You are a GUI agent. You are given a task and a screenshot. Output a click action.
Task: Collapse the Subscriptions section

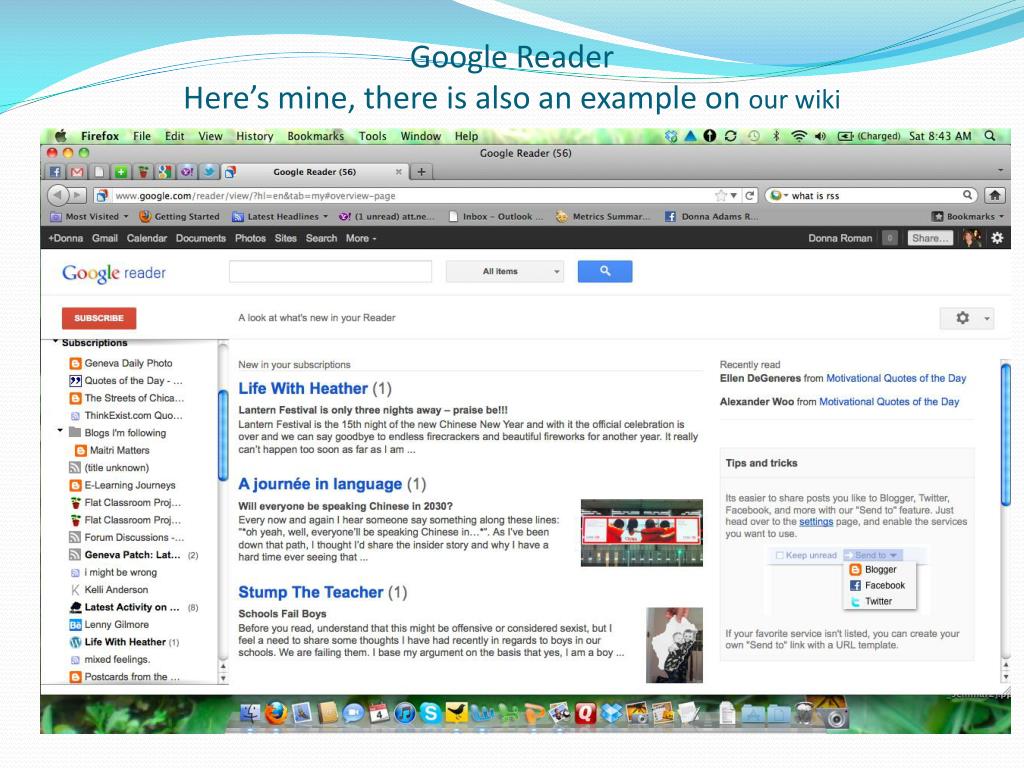tap(56, 342)
